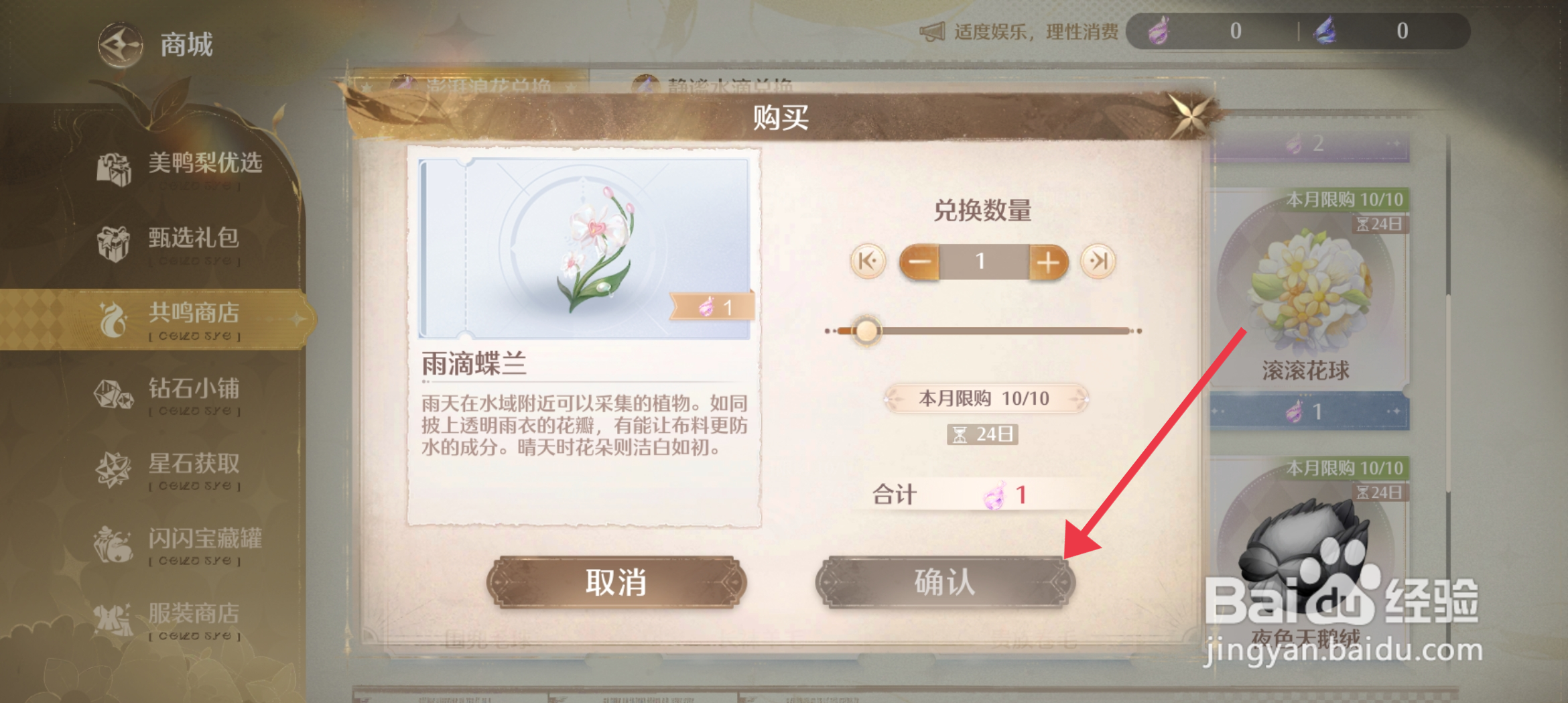
Task: Click the pink currency icon in the top bar
Action: pyautogui.click(x=1159, y=31)
